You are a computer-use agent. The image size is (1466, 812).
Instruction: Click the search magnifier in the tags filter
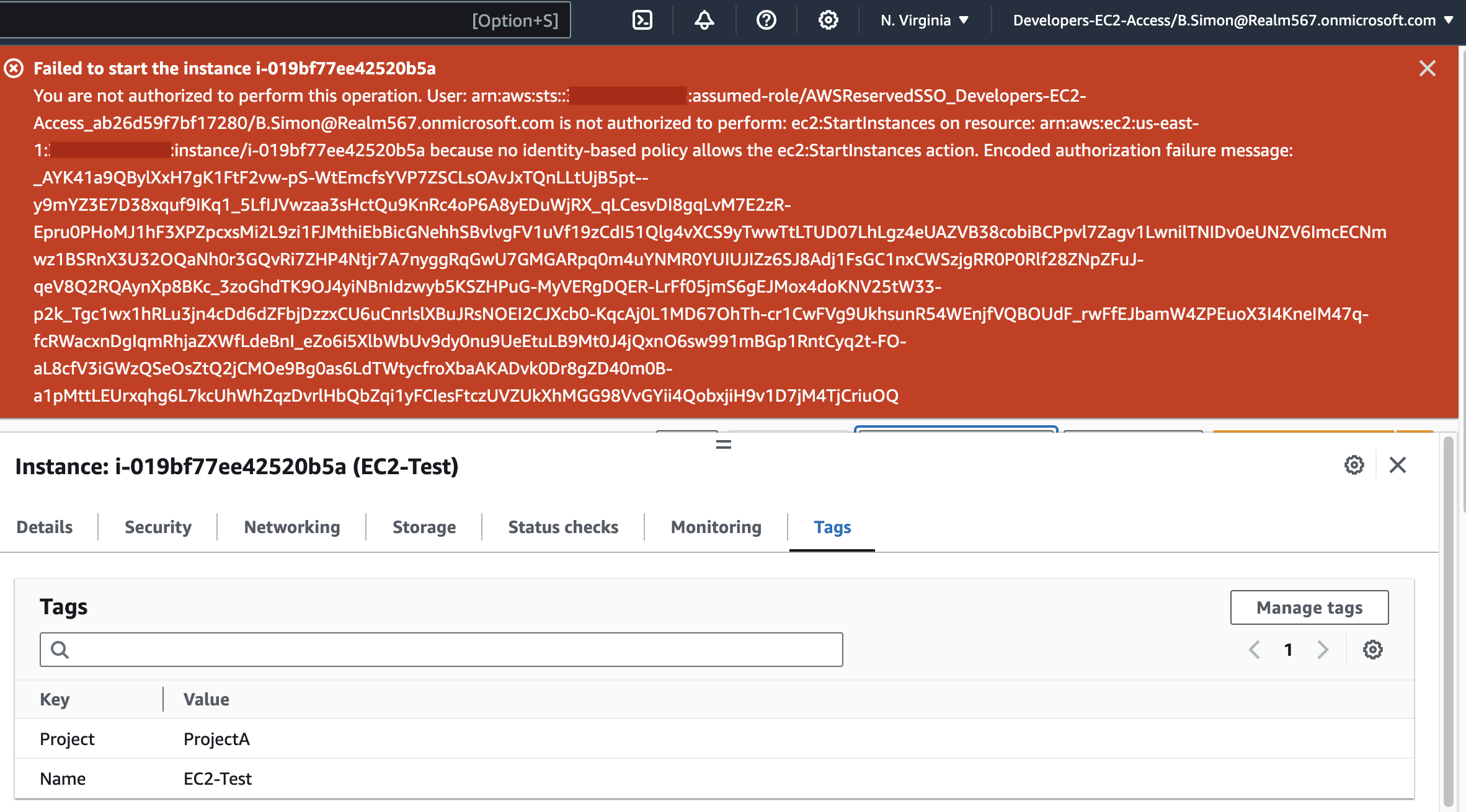coord(60,650)
